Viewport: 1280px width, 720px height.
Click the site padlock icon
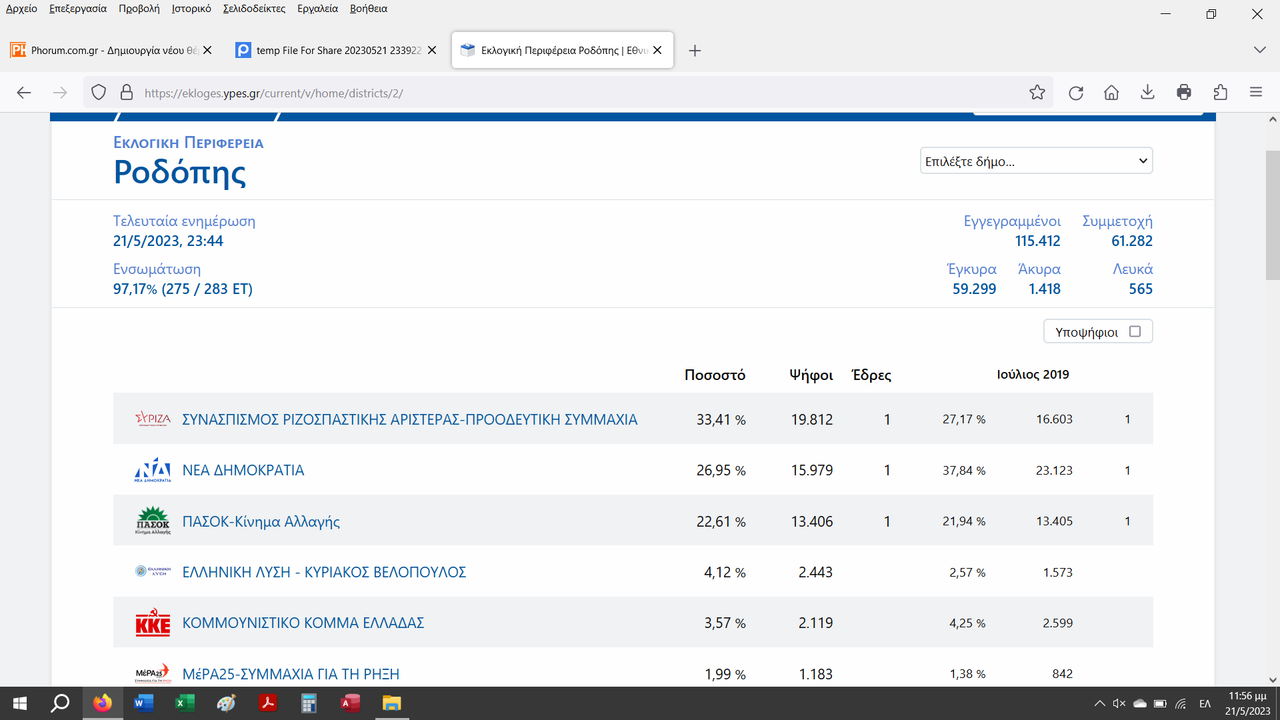[x=126, y=92]
